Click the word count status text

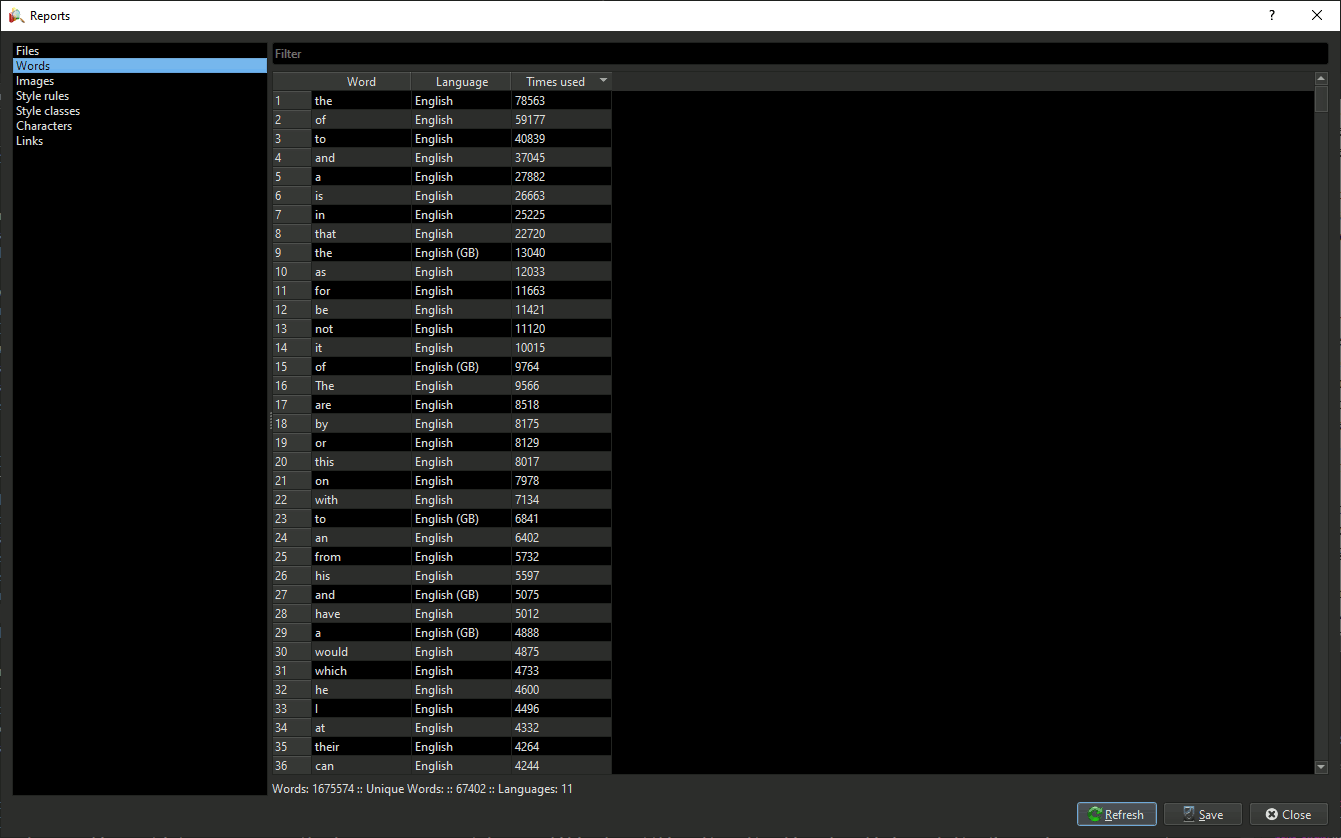click(x=422, y=789)
